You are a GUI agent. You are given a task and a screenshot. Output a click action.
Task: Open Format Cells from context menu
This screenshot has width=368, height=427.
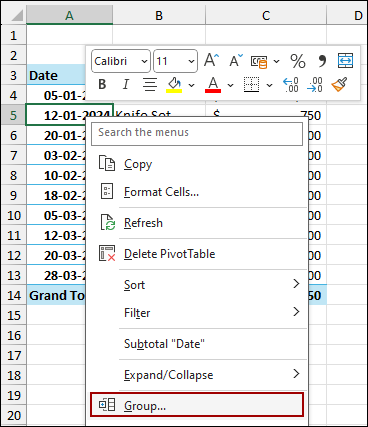[x=197, y=192]
